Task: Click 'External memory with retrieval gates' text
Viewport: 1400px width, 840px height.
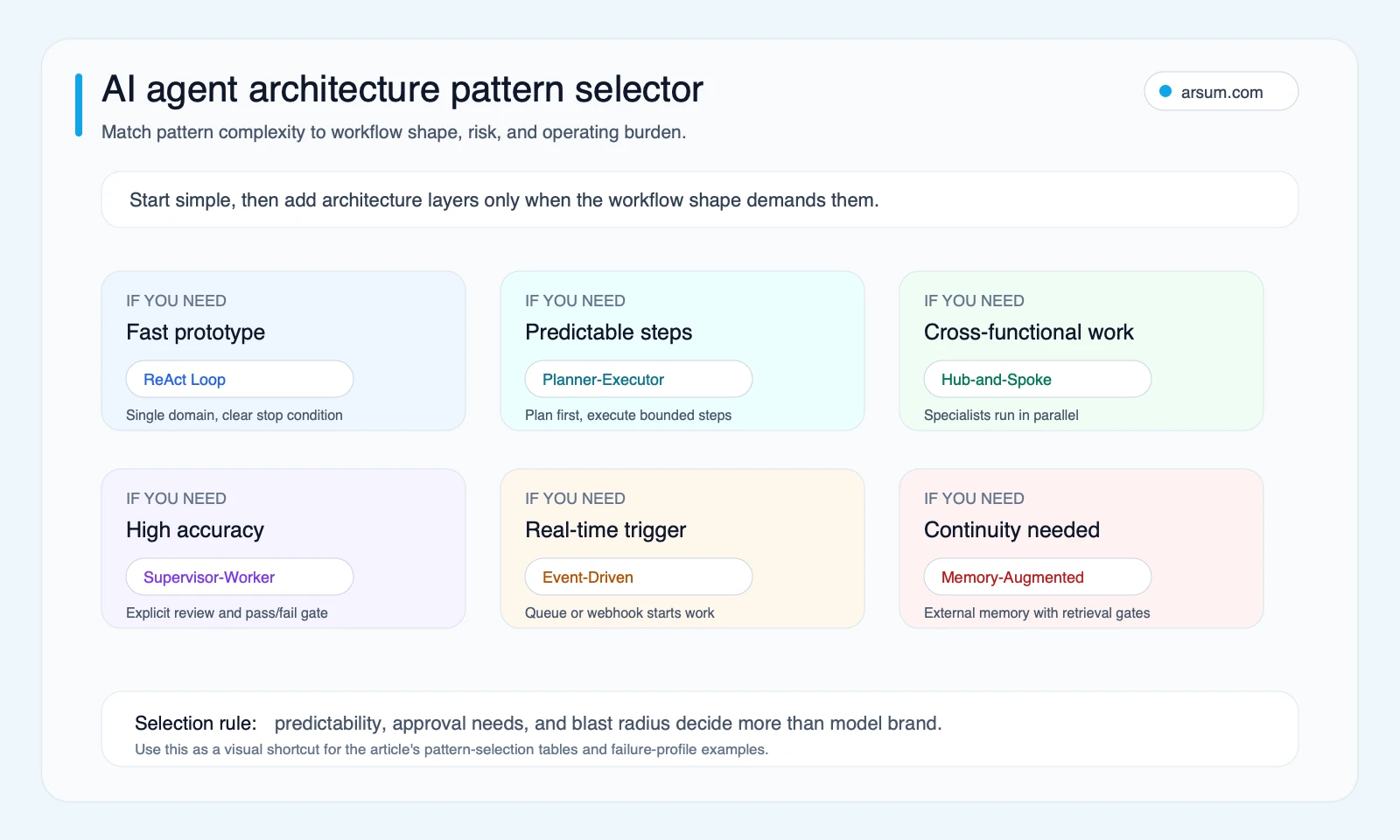Action: coord(1037,612)
